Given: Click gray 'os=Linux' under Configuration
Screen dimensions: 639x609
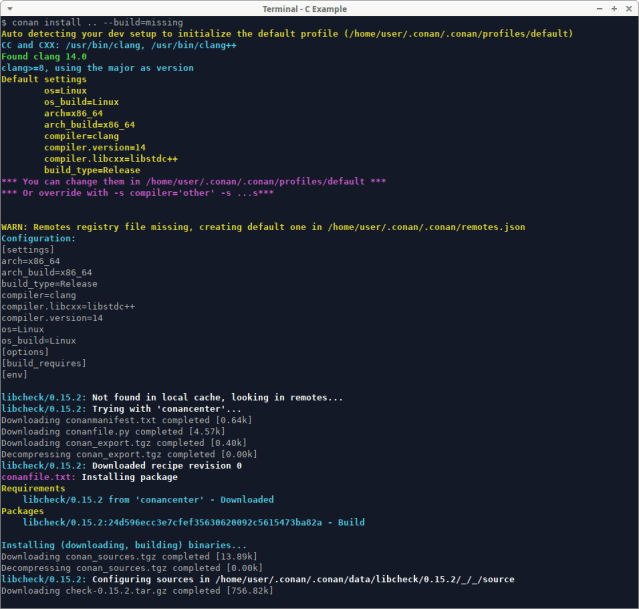Looking at the screenshot, I should point(22,329).
